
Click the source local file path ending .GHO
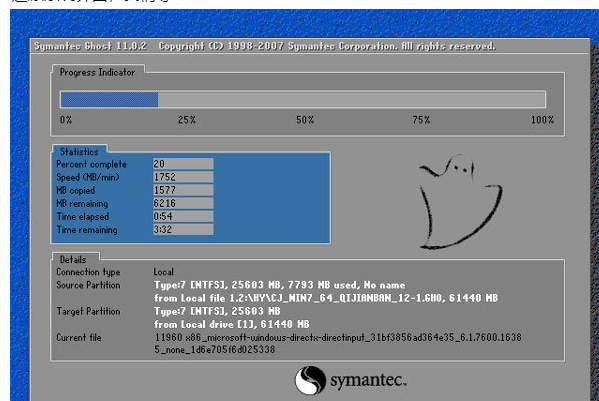(326, 298)
